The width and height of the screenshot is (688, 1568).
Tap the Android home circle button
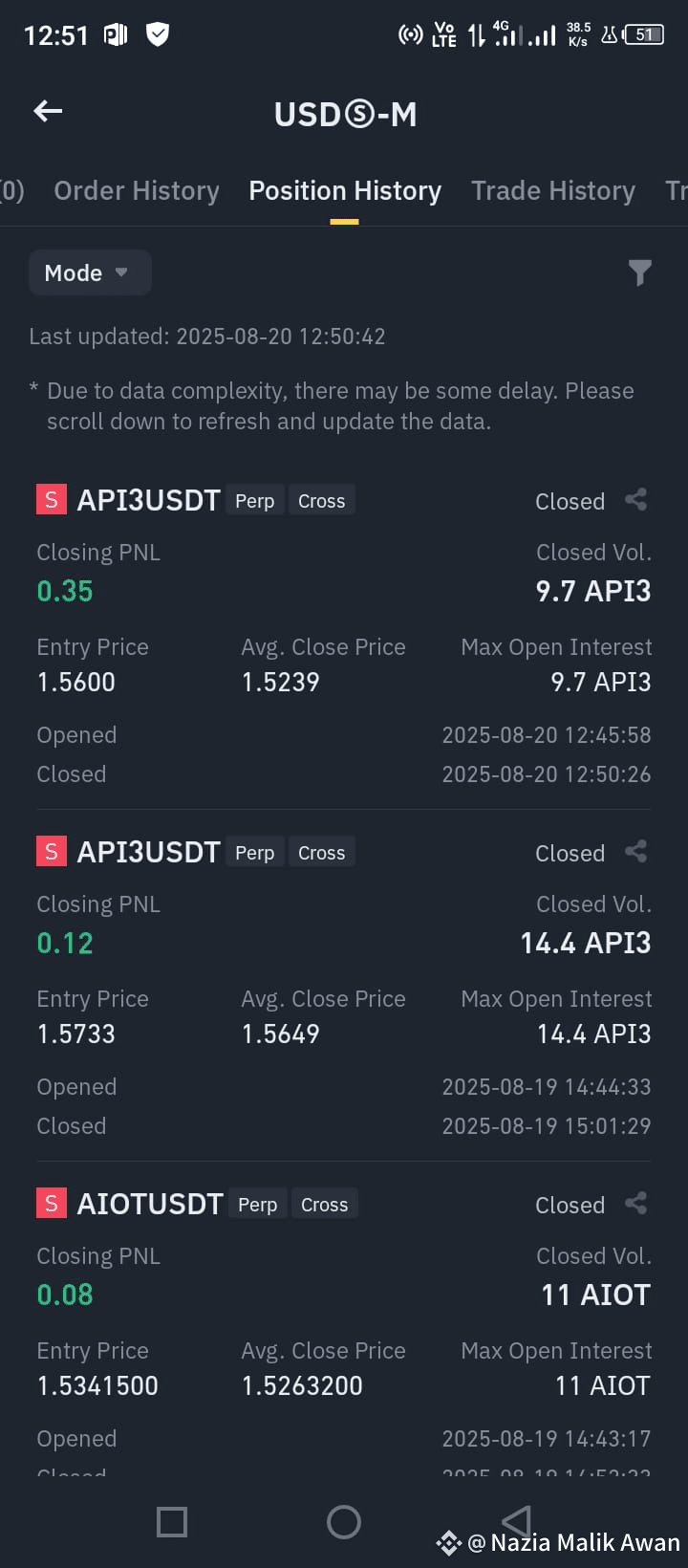344,1521
